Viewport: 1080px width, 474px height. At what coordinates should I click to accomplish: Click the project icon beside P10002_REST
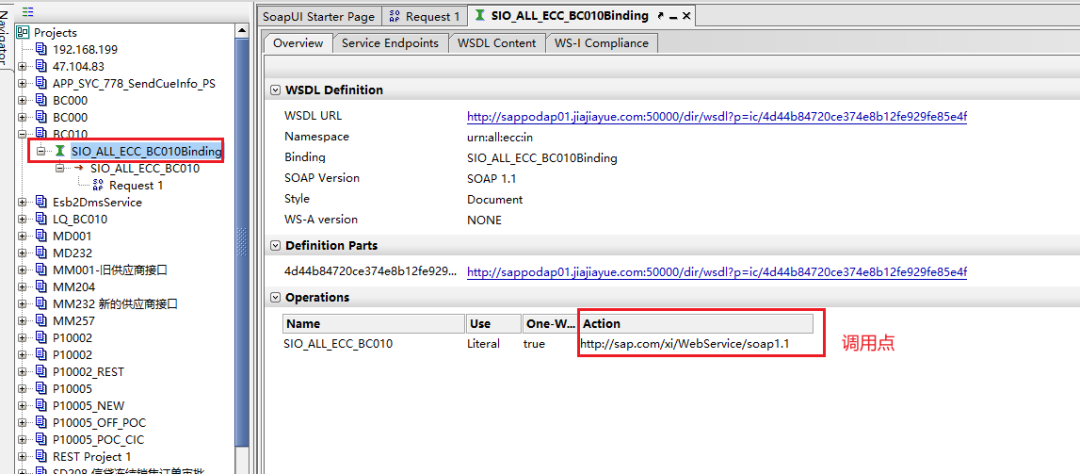click(x=41, y=372)
